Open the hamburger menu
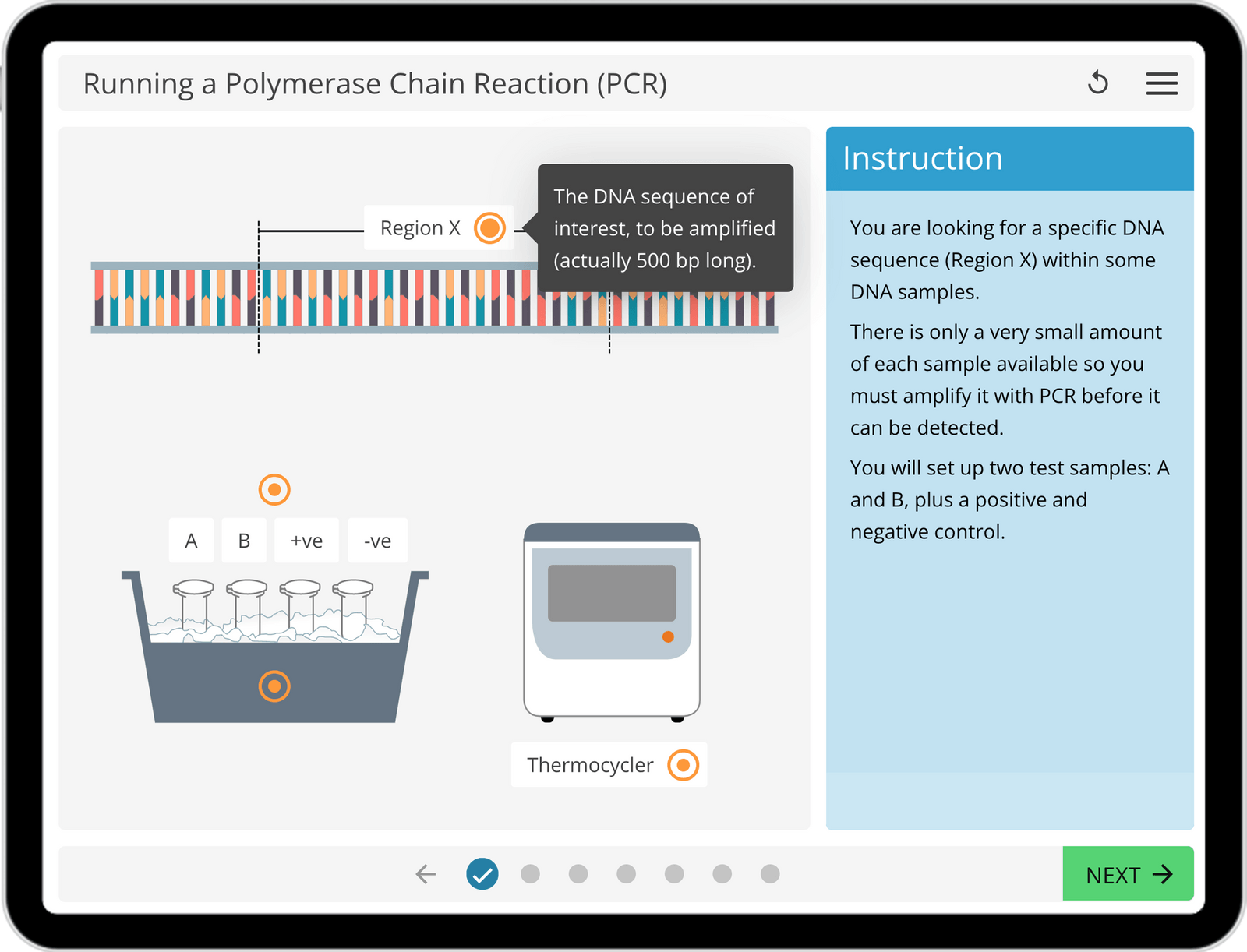1247x952 pixels. coord(1161,84)
